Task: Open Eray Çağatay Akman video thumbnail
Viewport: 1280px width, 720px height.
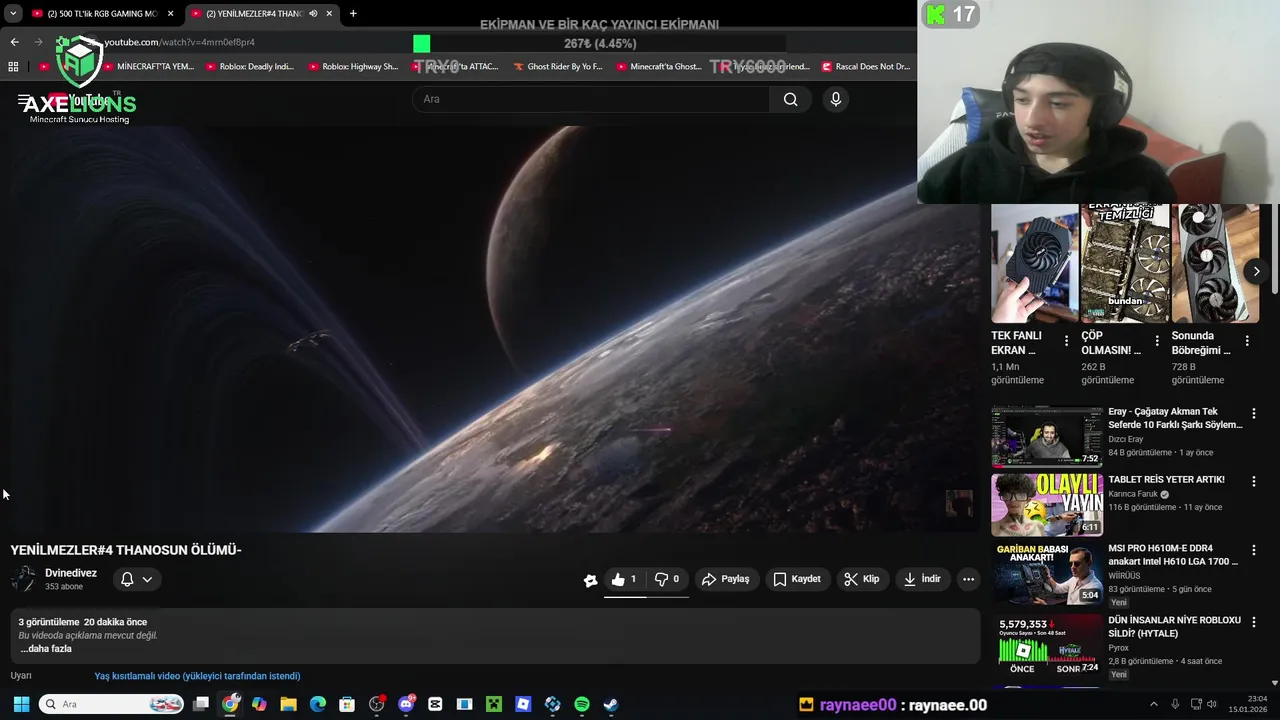Action: 1047,437
